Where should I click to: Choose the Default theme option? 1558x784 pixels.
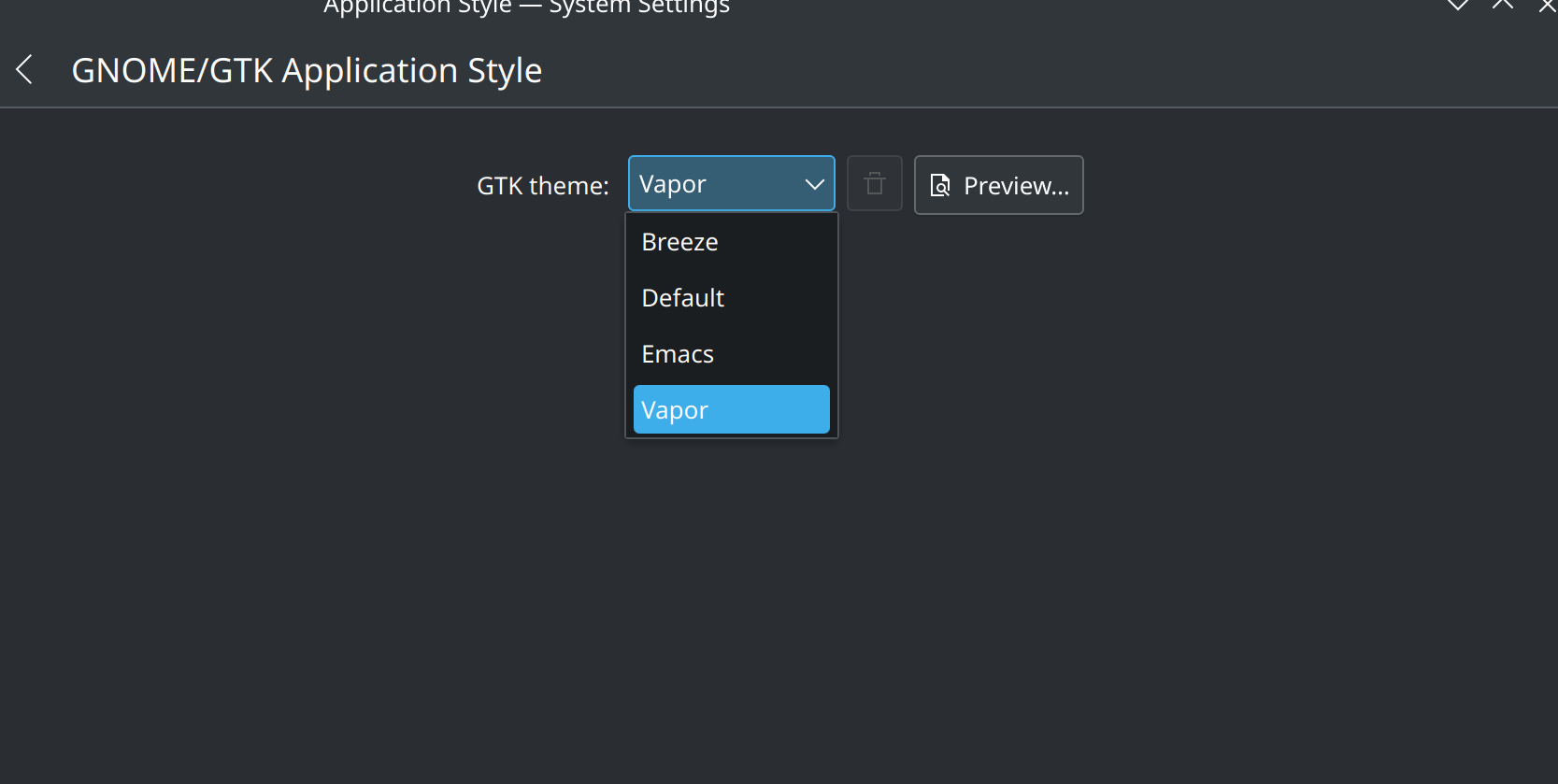[731, 298]
